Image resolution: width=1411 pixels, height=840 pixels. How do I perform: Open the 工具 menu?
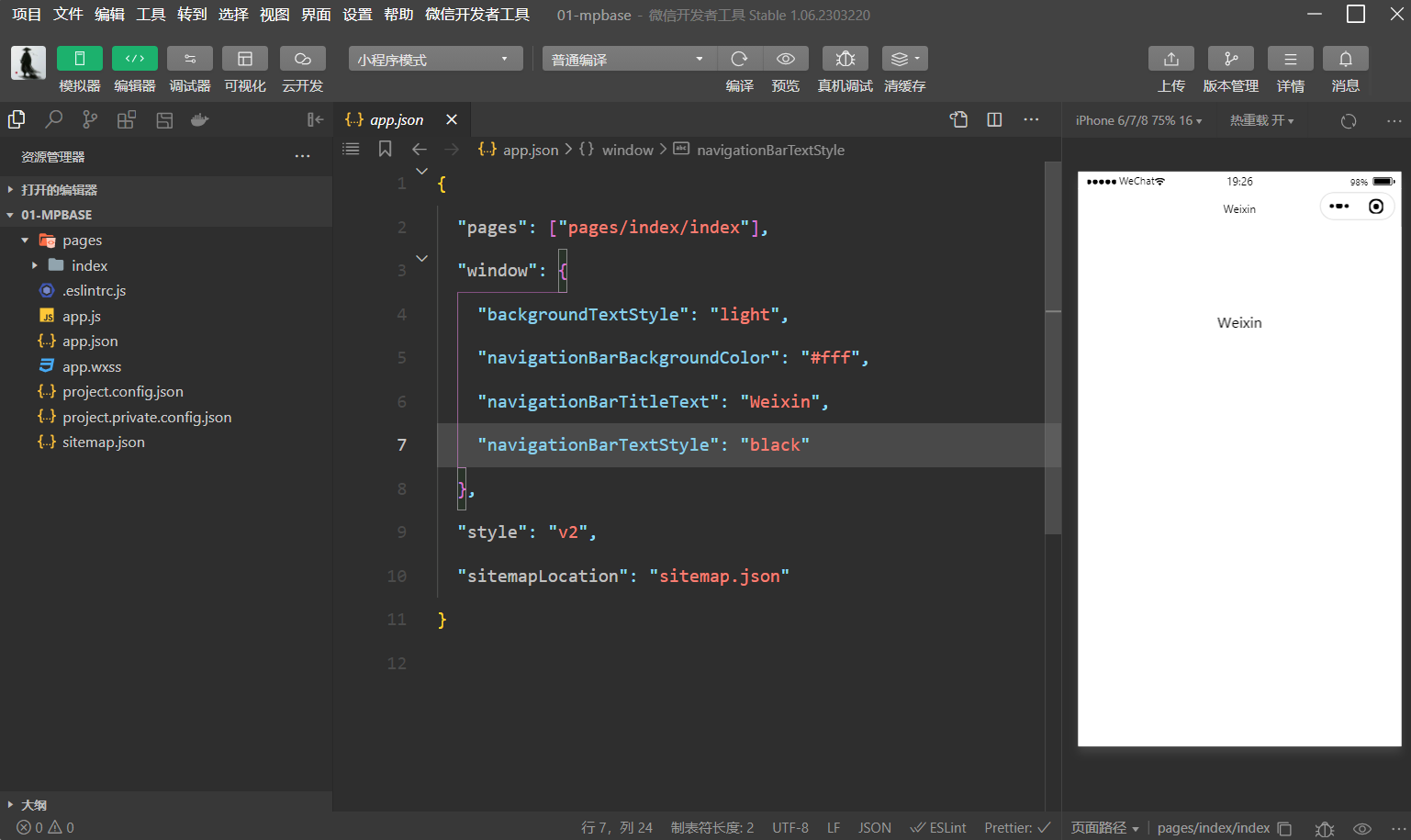(151, 15)
